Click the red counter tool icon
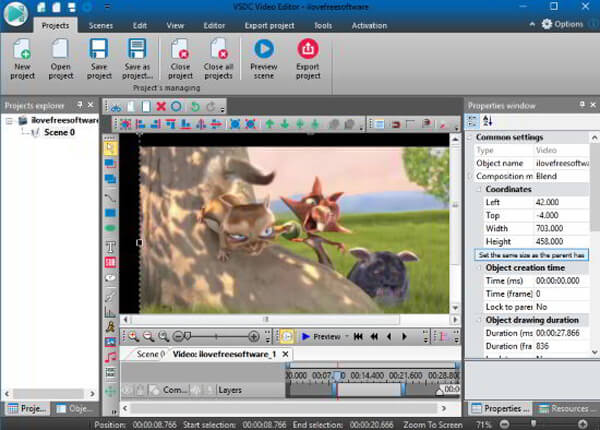 coord(110,262)
